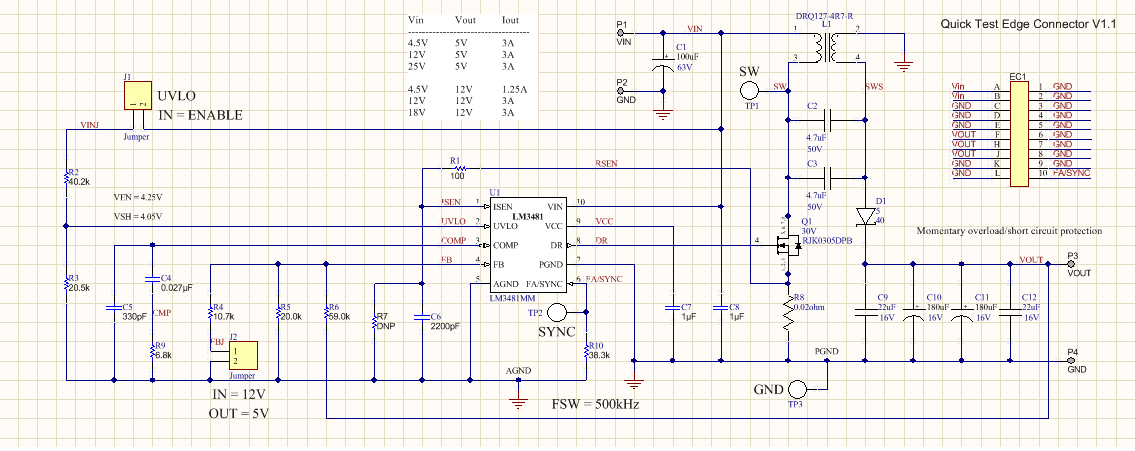Screen dimensions: 1135x451
Task: Select the J1 UVLO jumper component
Action: [x=138, y=94]
